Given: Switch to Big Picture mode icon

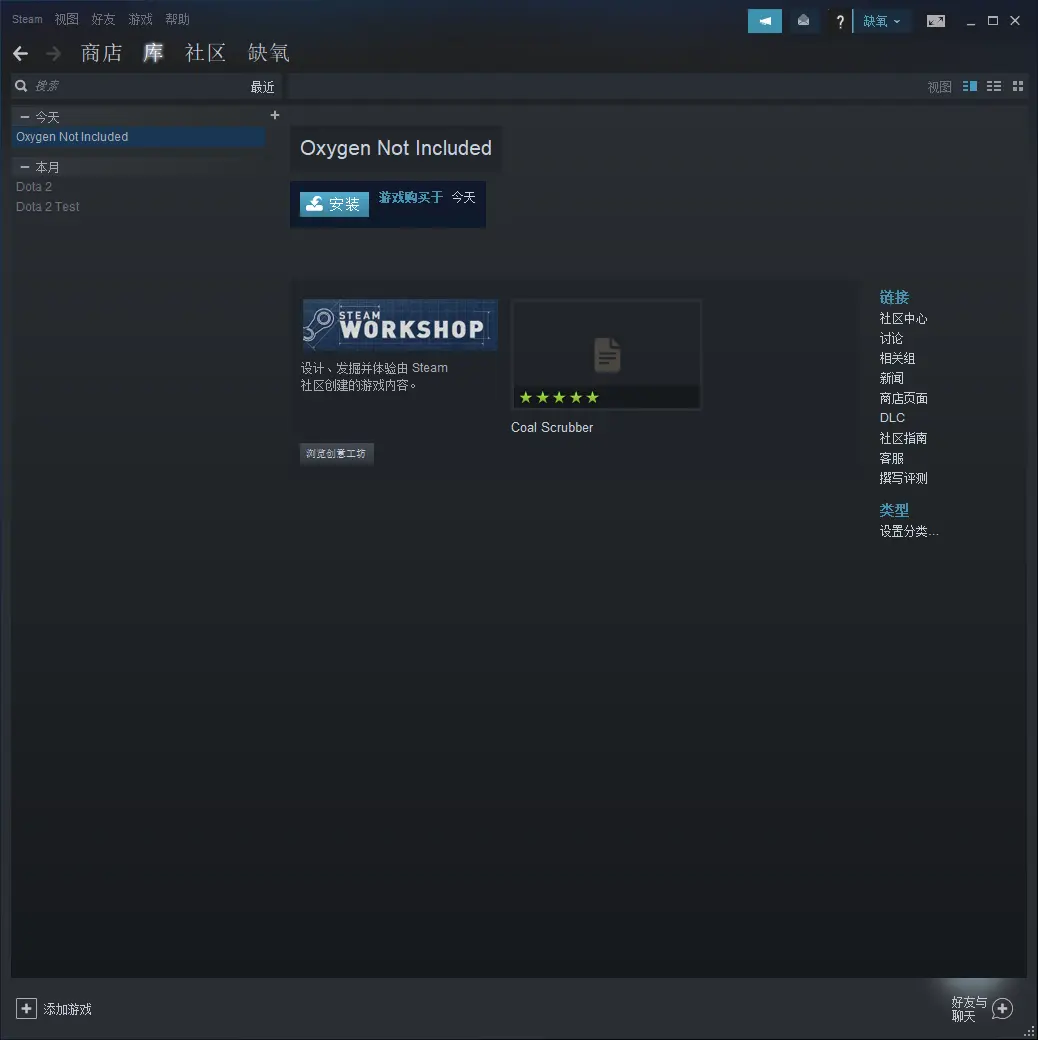Looking at the screenshot, I should pyautogui.click(x=935, y=21).
